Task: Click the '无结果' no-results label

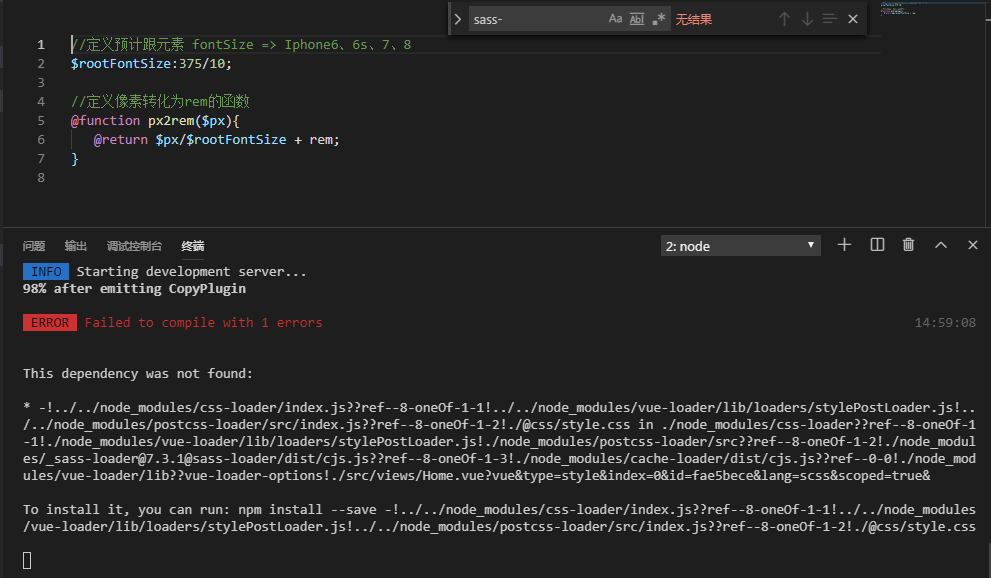Action: (x=694, y=19)
